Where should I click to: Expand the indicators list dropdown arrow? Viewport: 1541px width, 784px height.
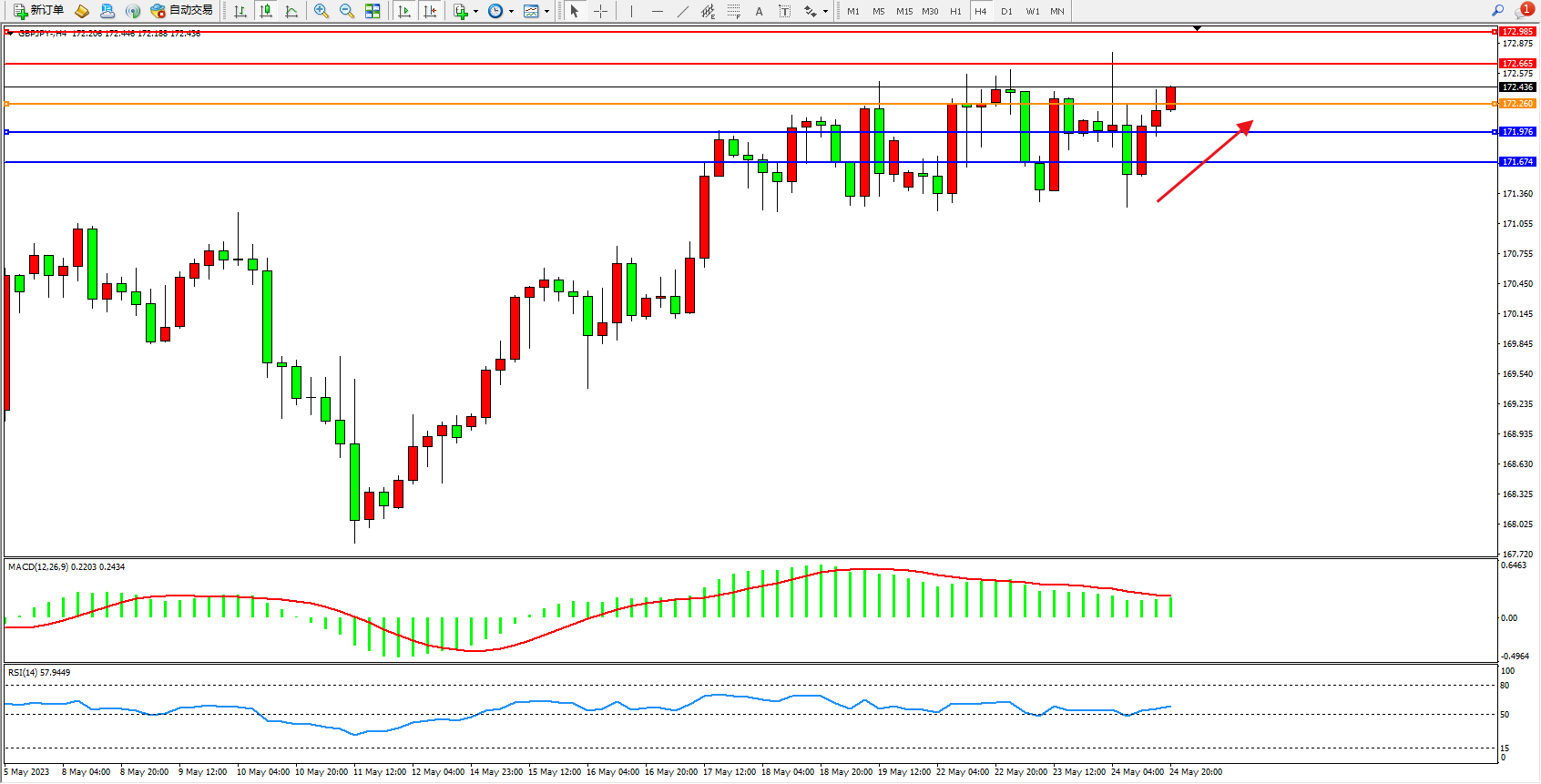[475, 12]
